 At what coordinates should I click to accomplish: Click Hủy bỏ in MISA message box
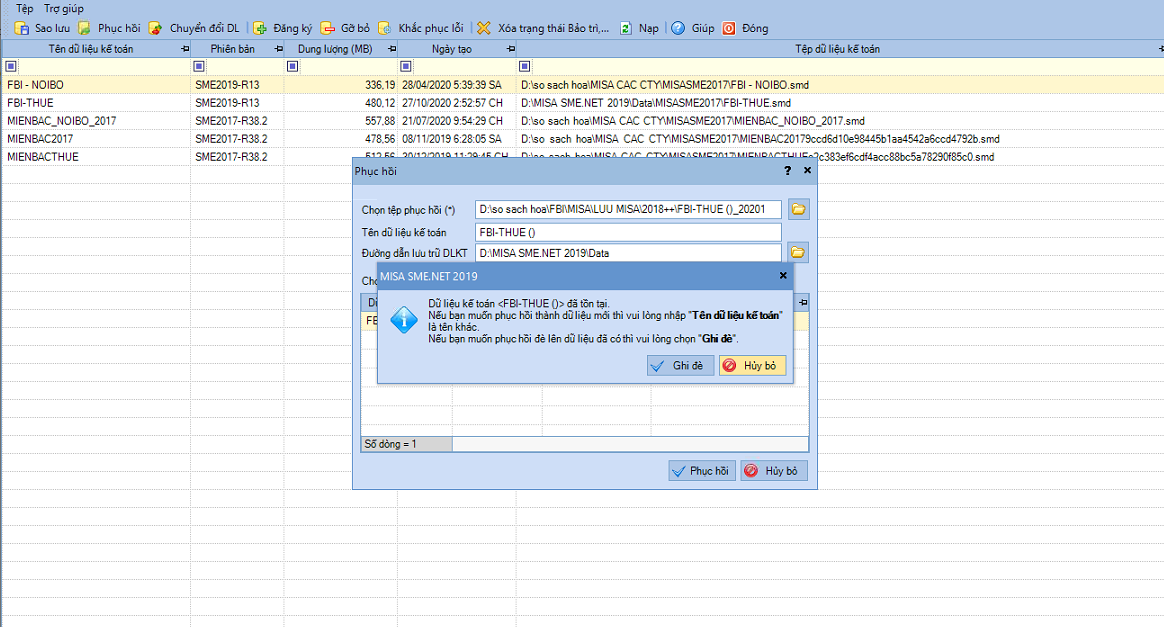coord(752,366)
